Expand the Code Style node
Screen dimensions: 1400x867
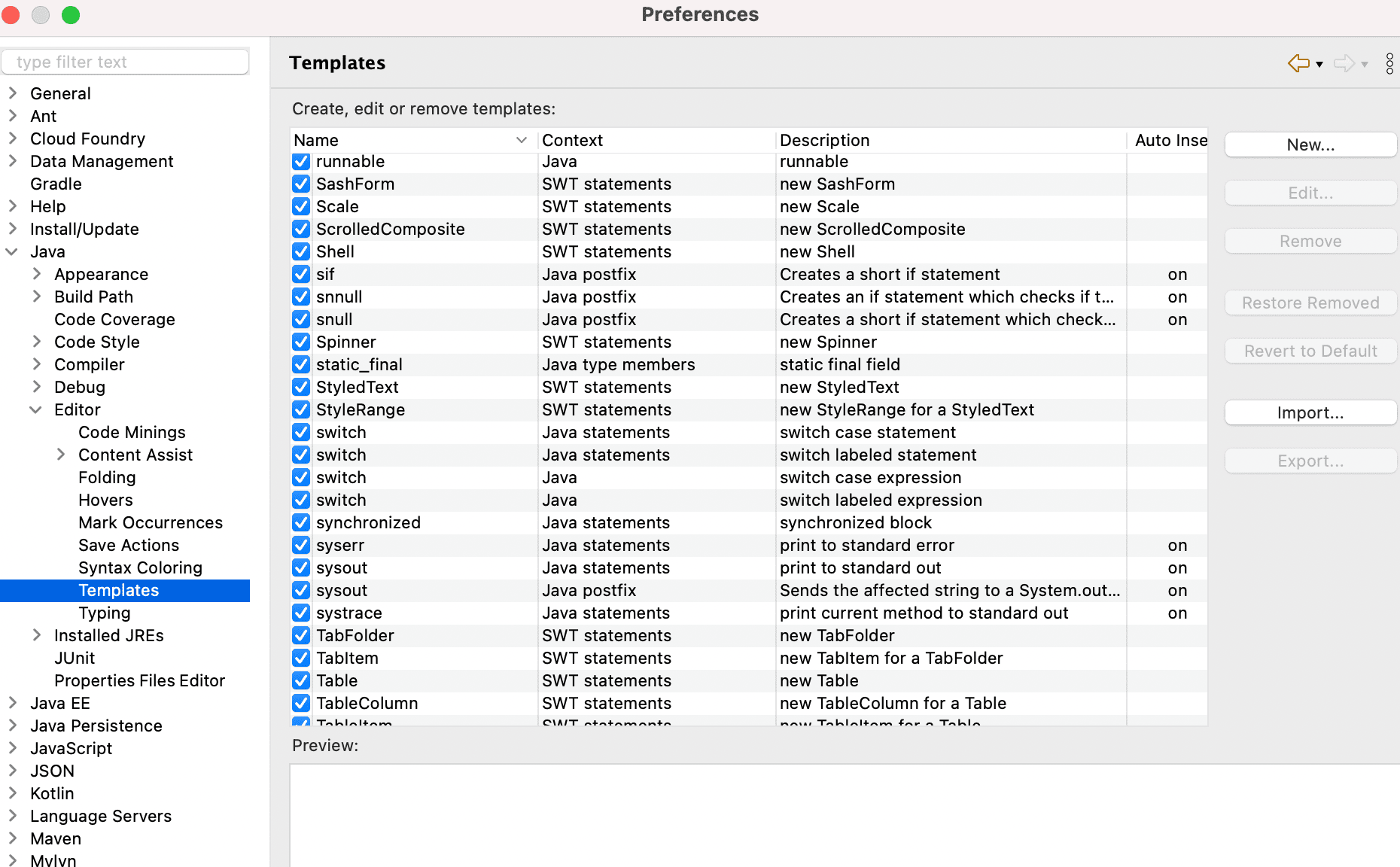point(37,342)
